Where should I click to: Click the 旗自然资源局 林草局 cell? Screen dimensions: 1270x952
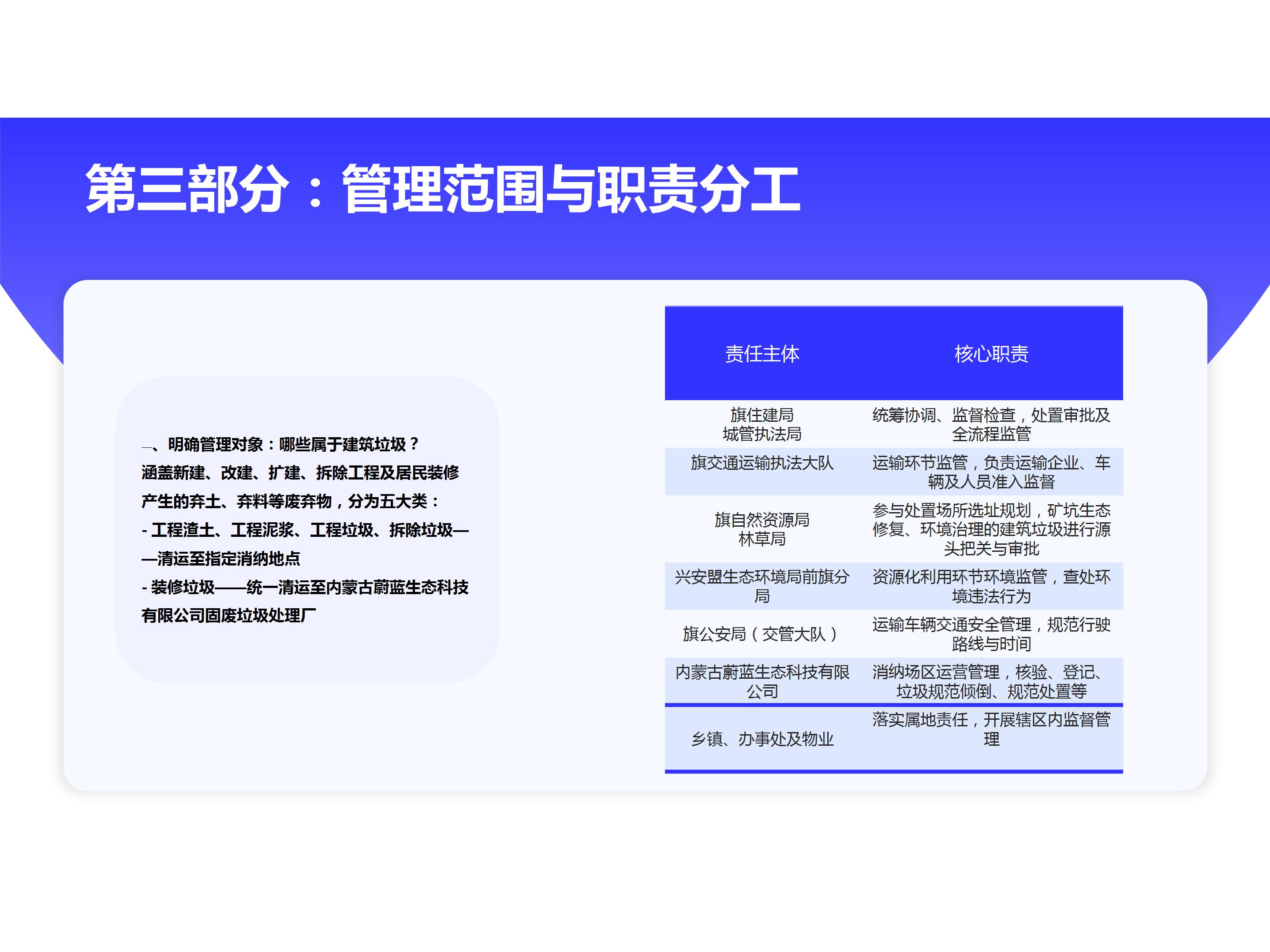761,528
